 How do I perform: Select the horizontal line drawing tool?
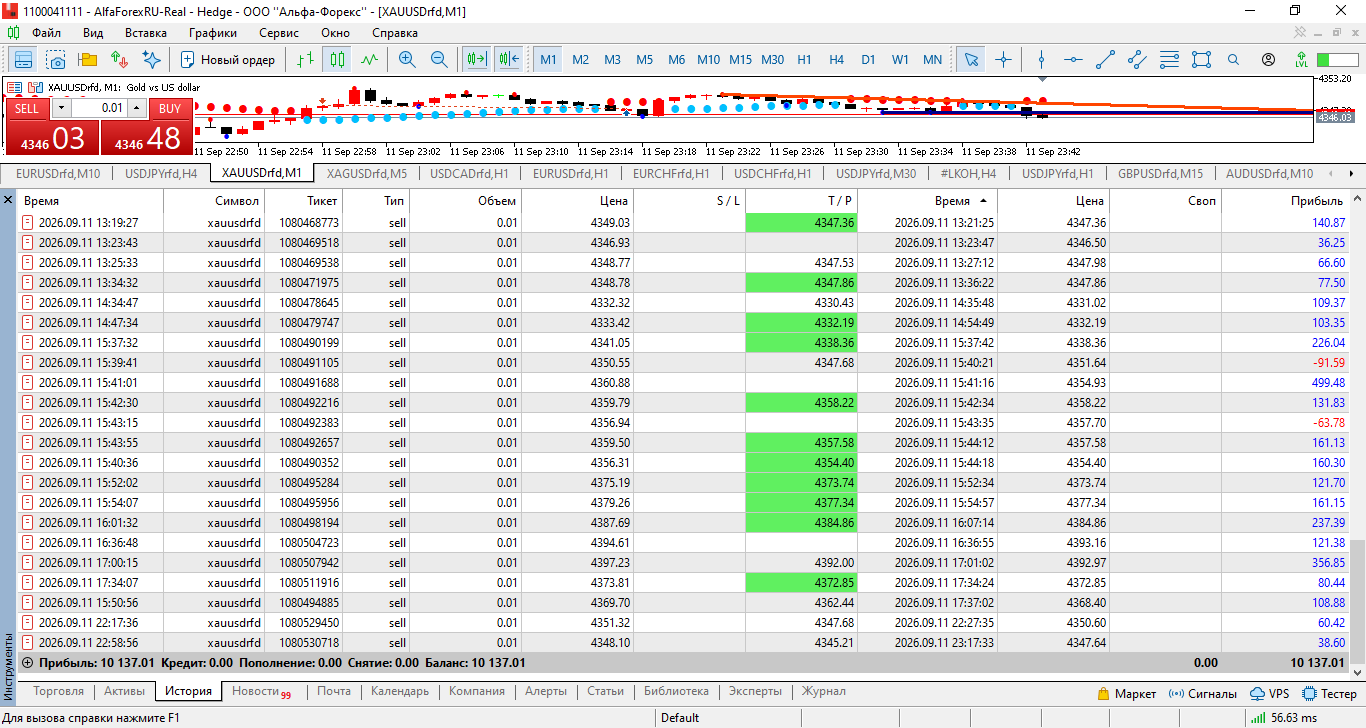coord(1073,59)
